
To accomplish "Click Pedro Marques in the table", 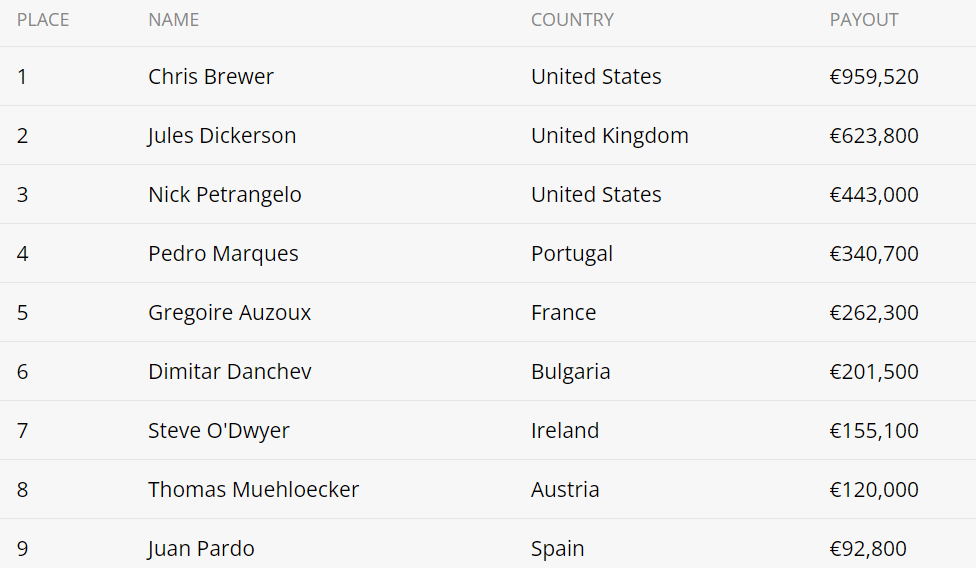I will [223, 254].
